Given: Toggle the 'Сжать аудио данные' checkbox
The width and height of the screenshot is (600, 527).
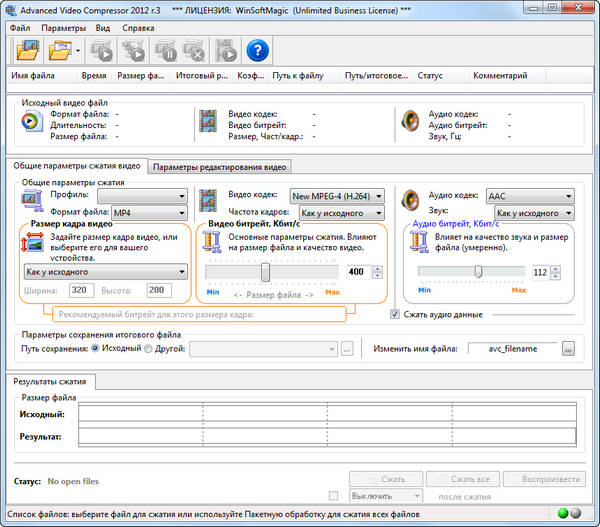Looking at the screenshot, I should click(396, 314).
